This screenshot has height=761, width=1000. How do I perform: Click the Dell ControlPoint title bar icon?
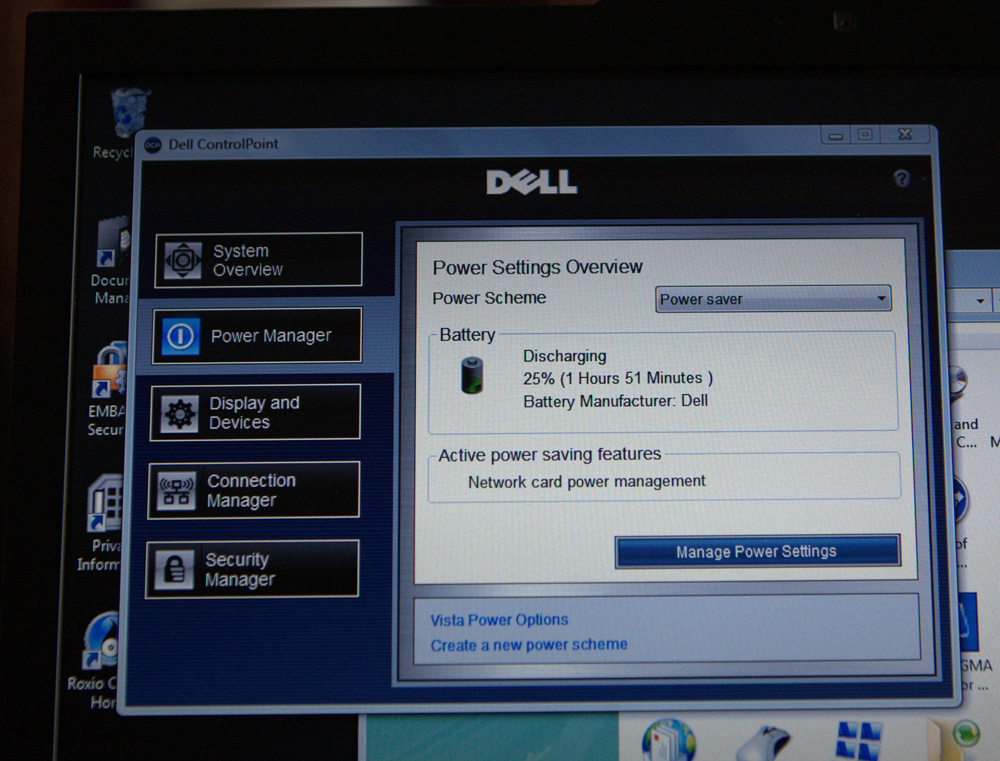coord(153,144)
